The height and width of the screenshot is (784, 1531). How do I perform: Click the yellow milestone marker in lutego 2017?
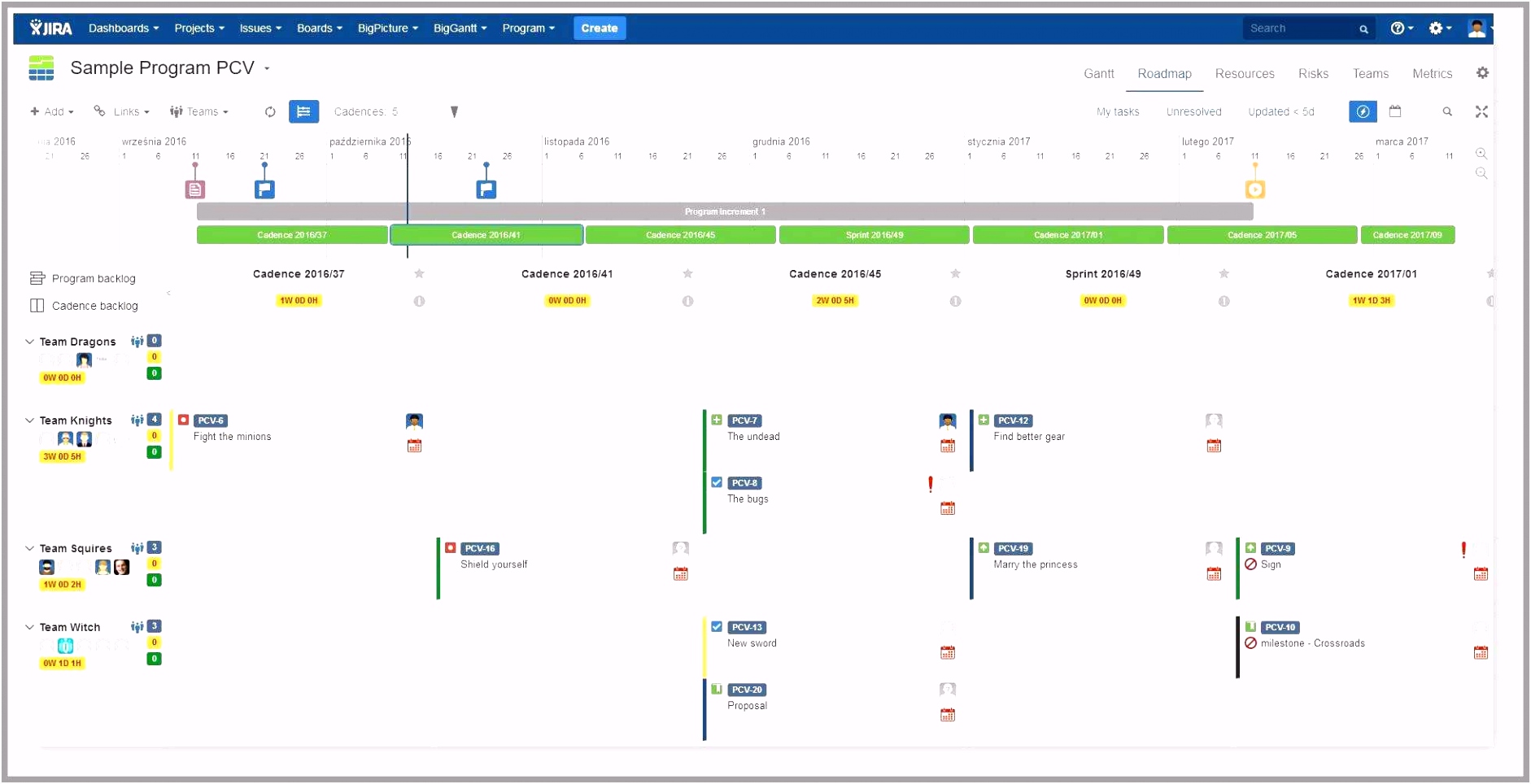coord(1255,189)
